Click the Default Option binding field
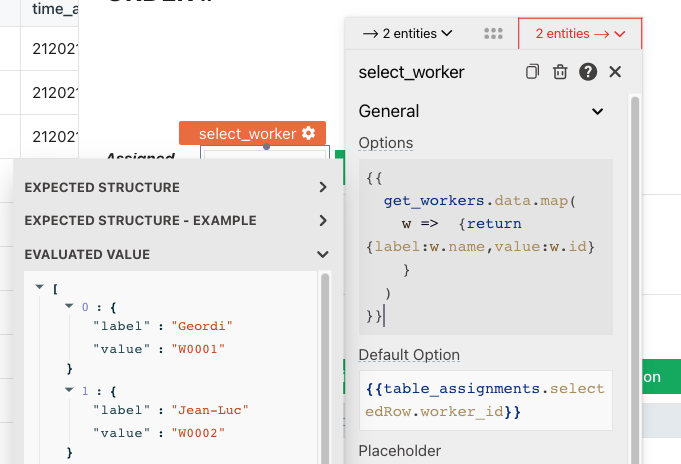 click(485, 400)
